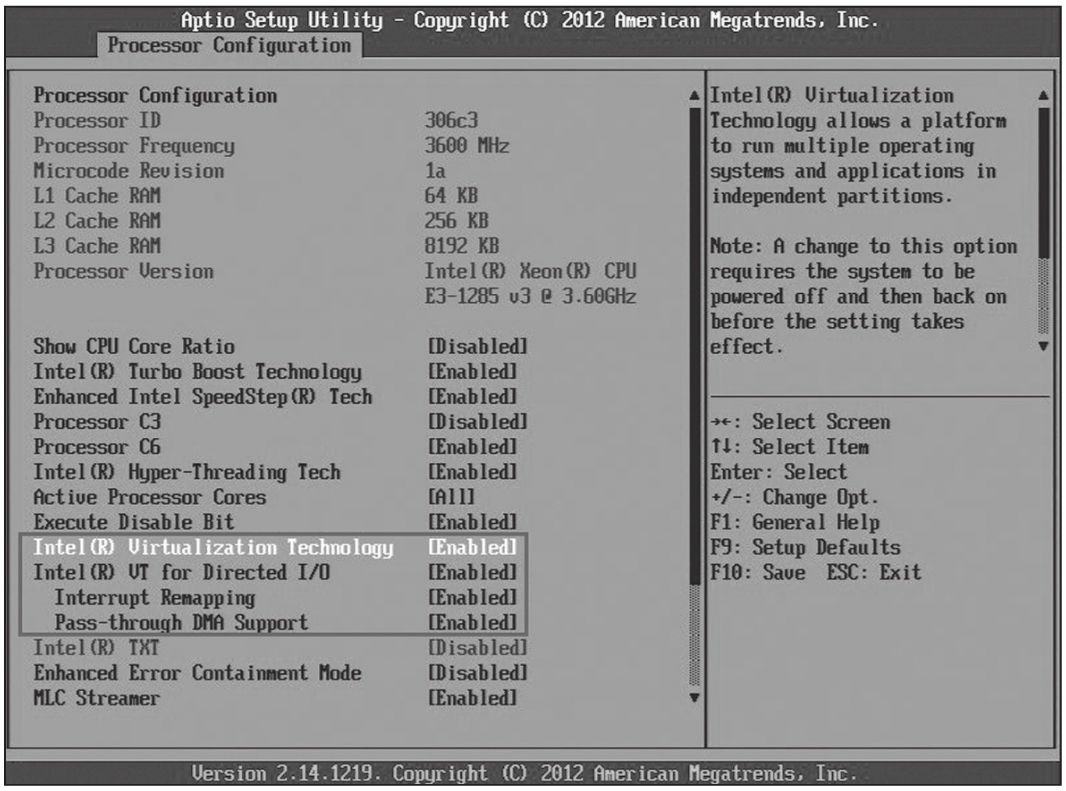
Task: Click help panel scroll up arrow
Action: [x=1044, y=97]
